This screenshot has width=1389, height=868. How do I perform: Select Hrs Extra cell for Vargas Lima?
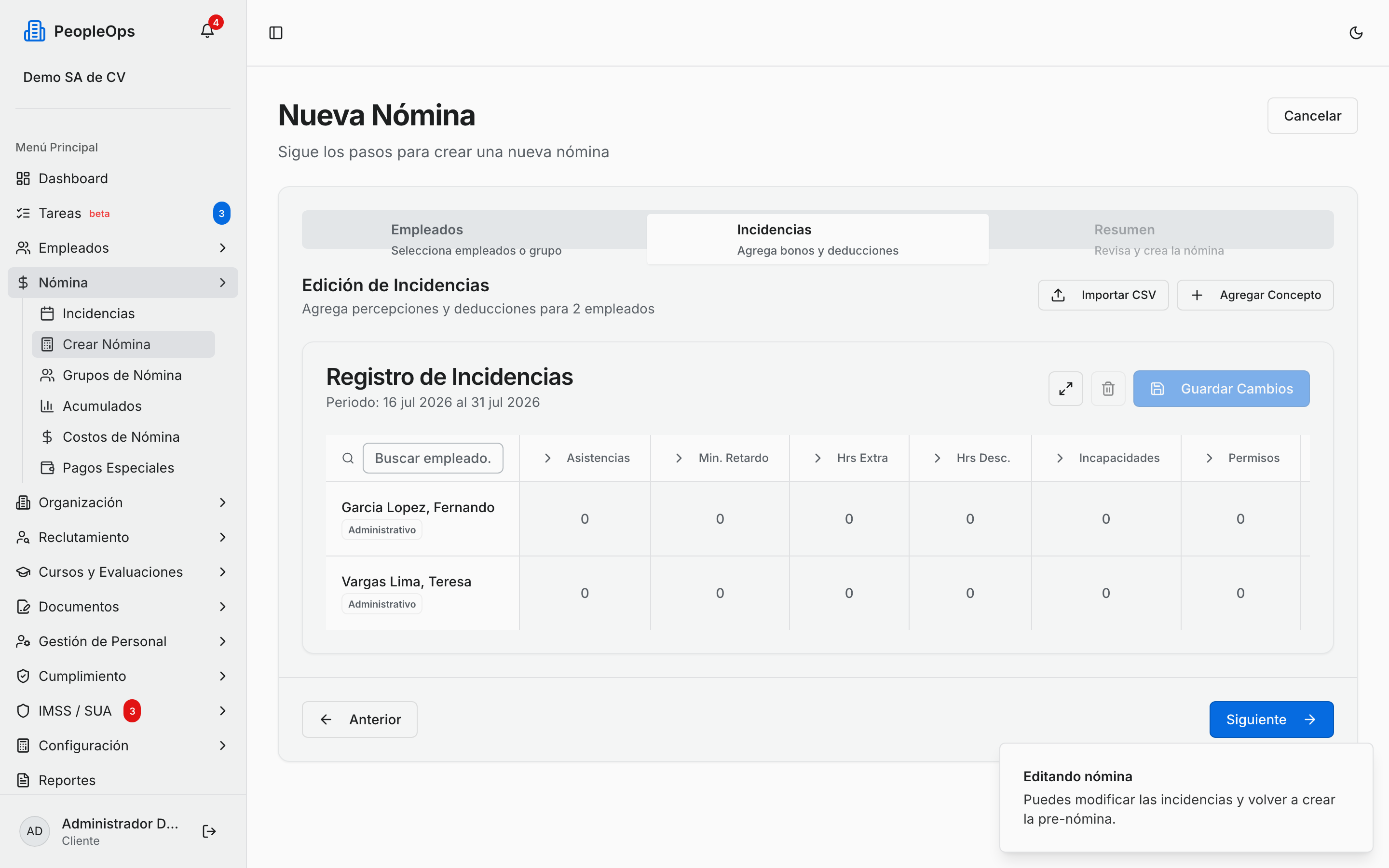click(849, 593)
